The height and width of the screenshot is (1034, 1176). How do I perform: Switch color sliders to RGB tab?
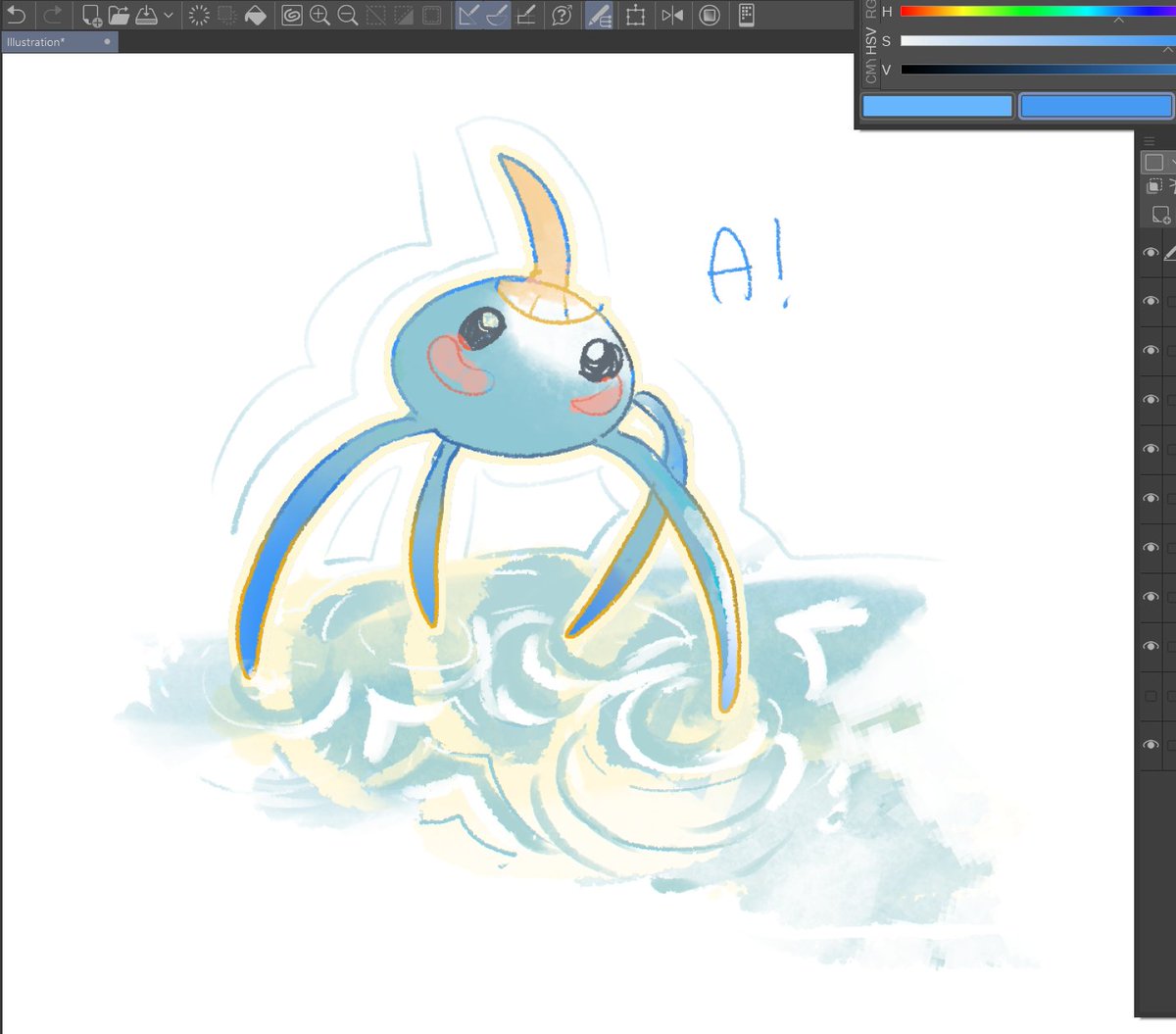click(x=871, y=10)
